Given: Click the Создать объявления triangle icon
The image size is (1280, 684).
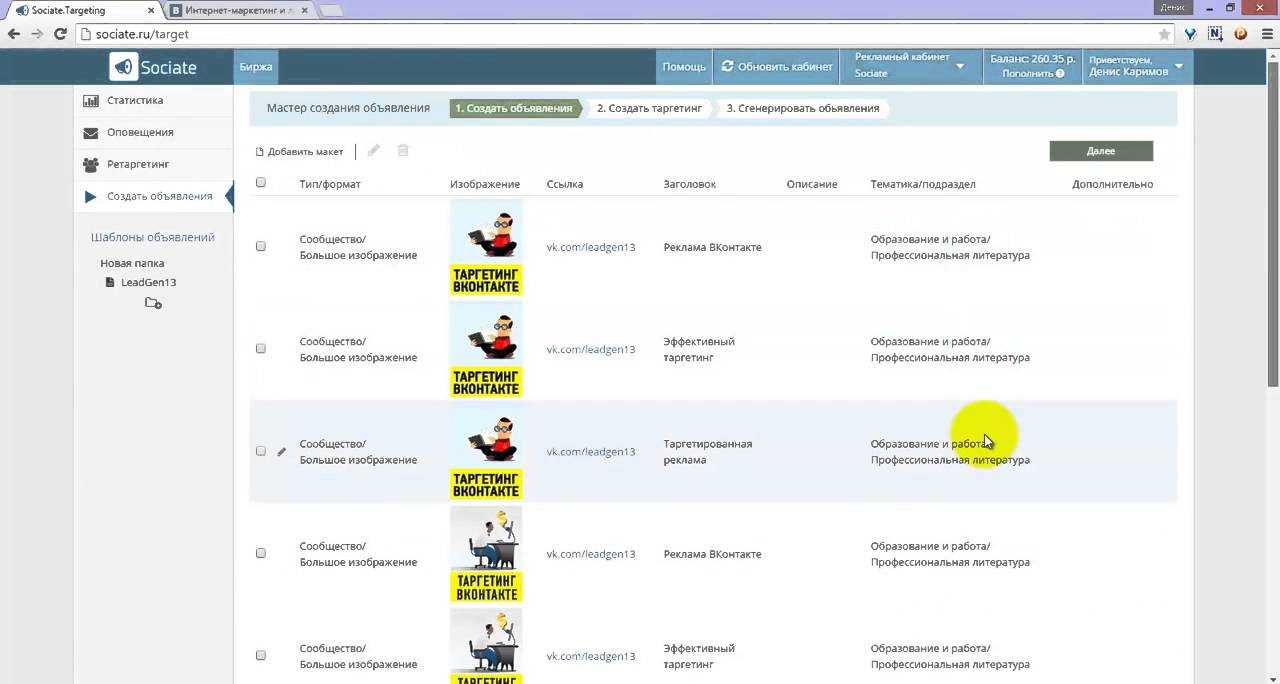Looking at the screenshot, I should [x=91, y=196].
